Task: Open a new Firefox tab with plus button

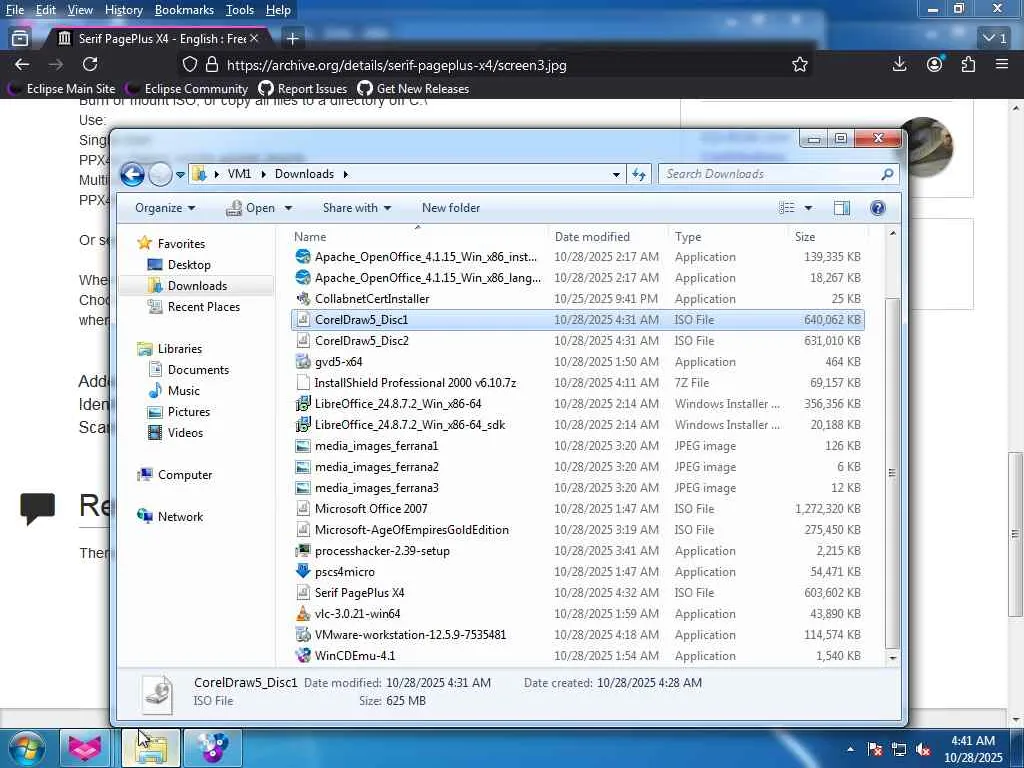Action: point(293,39)
